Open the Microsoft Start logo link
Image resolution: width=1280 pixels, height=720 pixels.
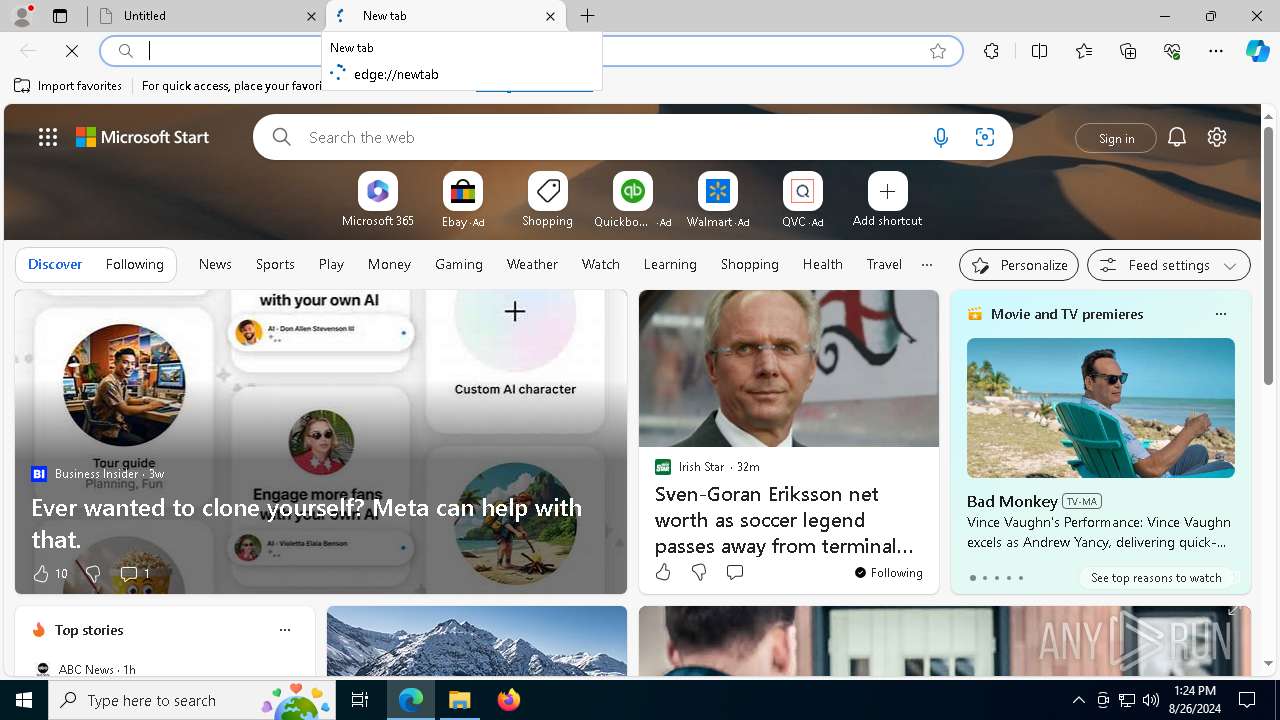point(143,137)
